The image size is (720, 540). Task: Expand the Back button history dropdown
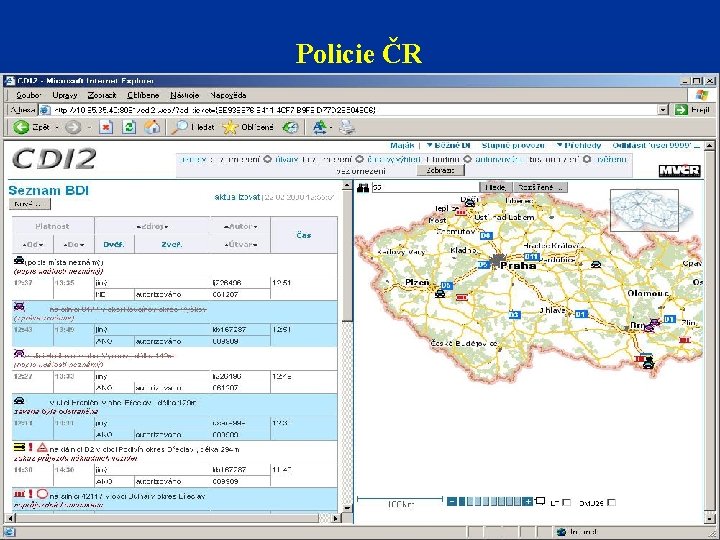pos(57,128)
